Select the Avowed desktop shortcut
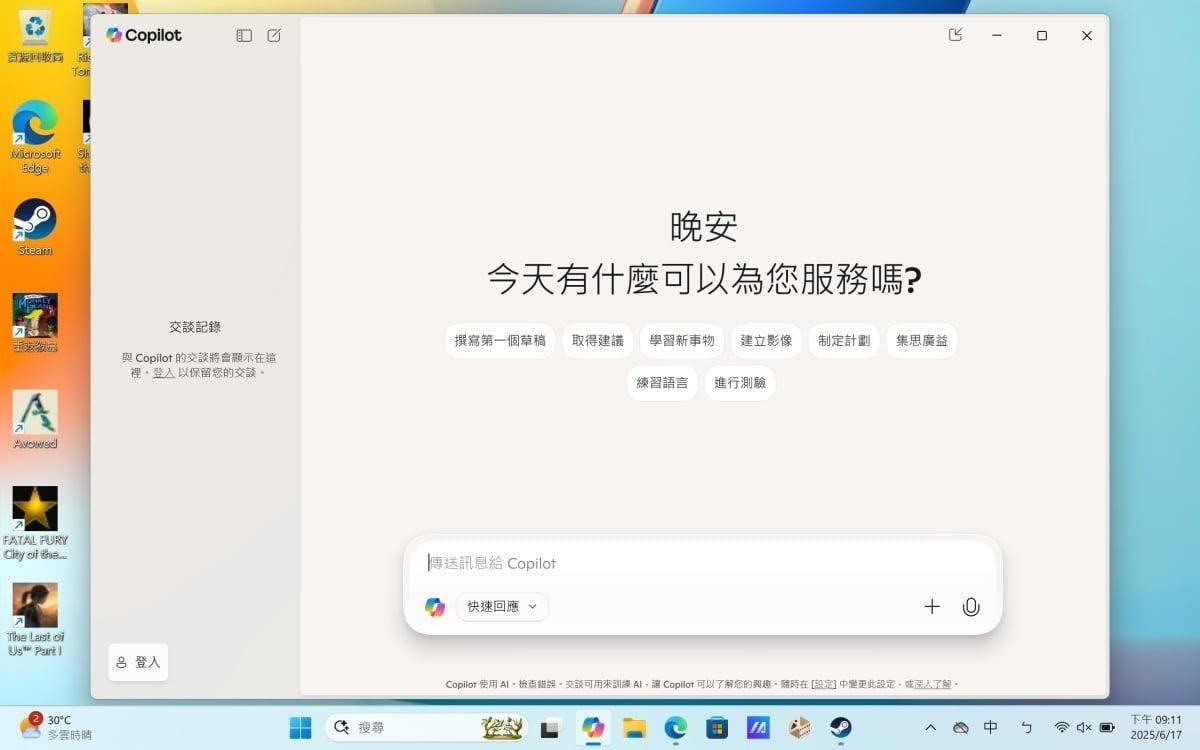1200x750 pixels. (35, 420)
